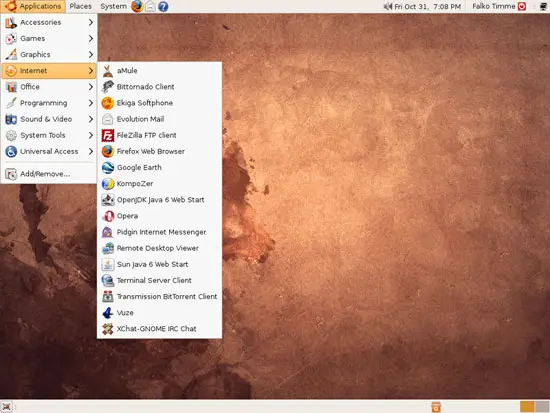Expand the System Tools submenu
Viewport: 550px width, 413px height.
[49, 135]
